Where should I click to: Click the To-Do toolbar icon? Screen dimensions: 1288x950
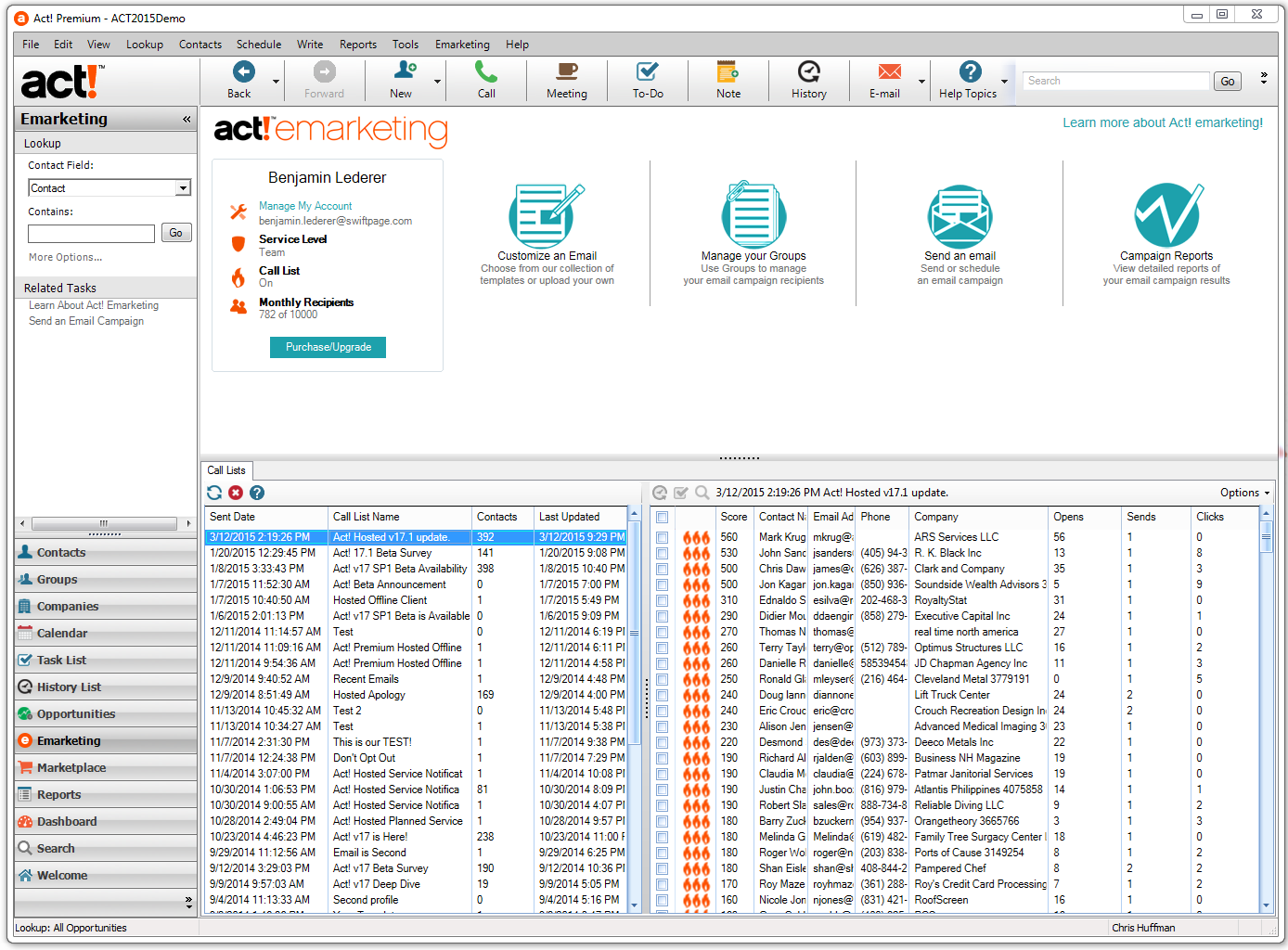click(x=647, y=72)
